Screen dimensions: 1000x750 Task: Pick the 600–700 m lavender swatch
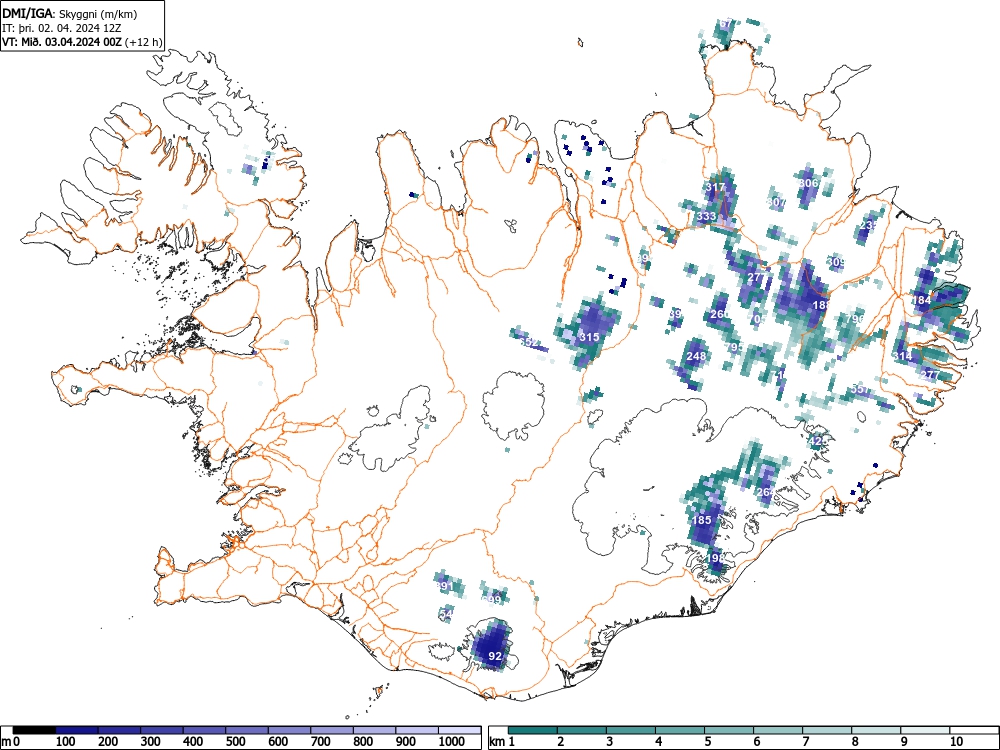pyautogui.click(x=290, y=730)
